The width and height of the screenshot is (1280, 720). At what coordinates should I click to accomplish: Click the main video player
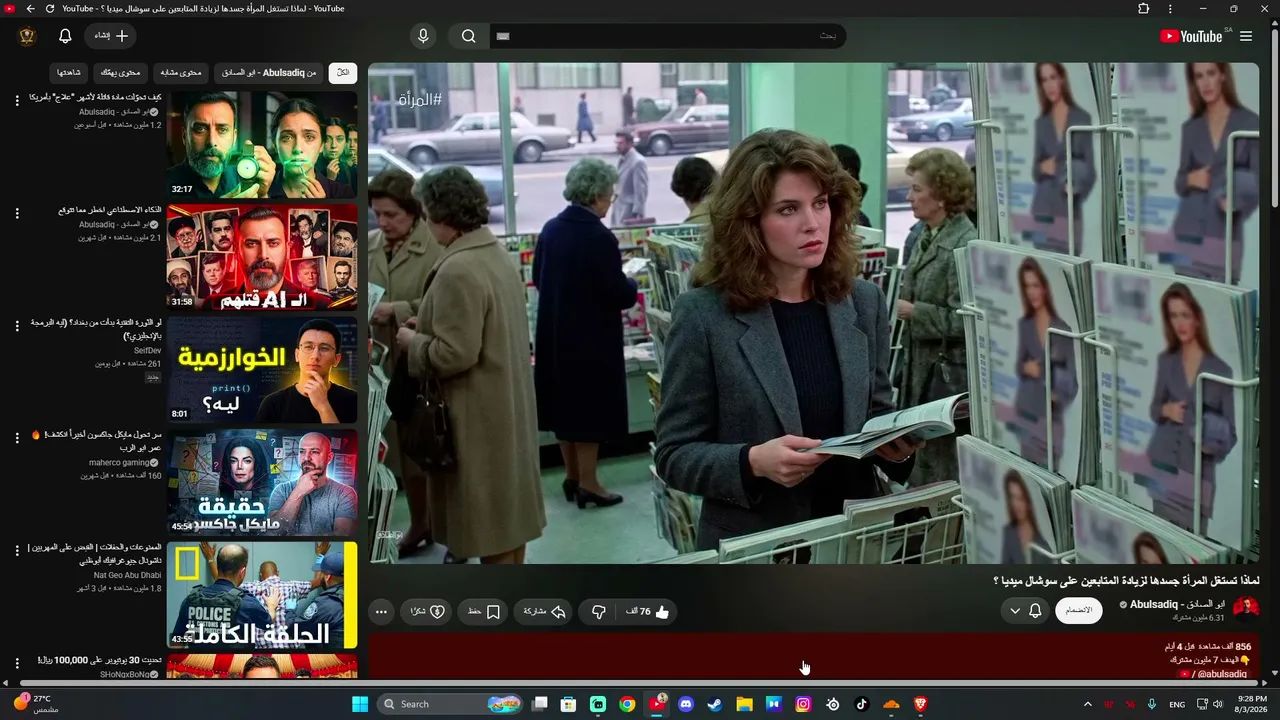(813, 313)
